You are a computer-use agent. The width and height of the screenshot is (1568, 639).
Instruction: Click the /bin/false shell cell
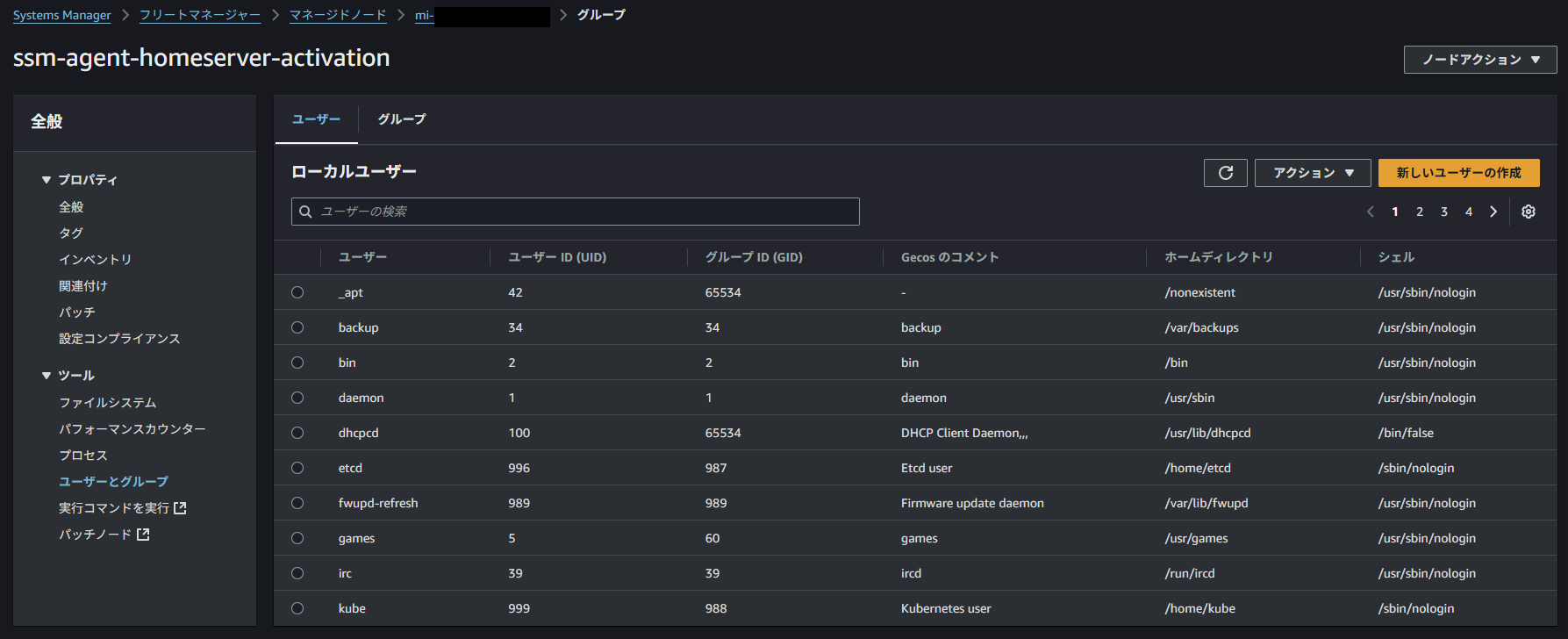1406,433
